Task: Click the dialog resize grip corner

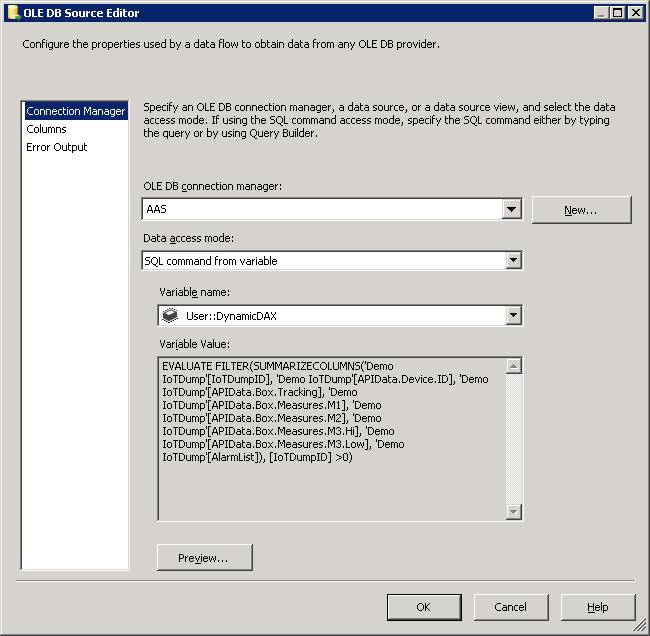Action: (641, 626)
